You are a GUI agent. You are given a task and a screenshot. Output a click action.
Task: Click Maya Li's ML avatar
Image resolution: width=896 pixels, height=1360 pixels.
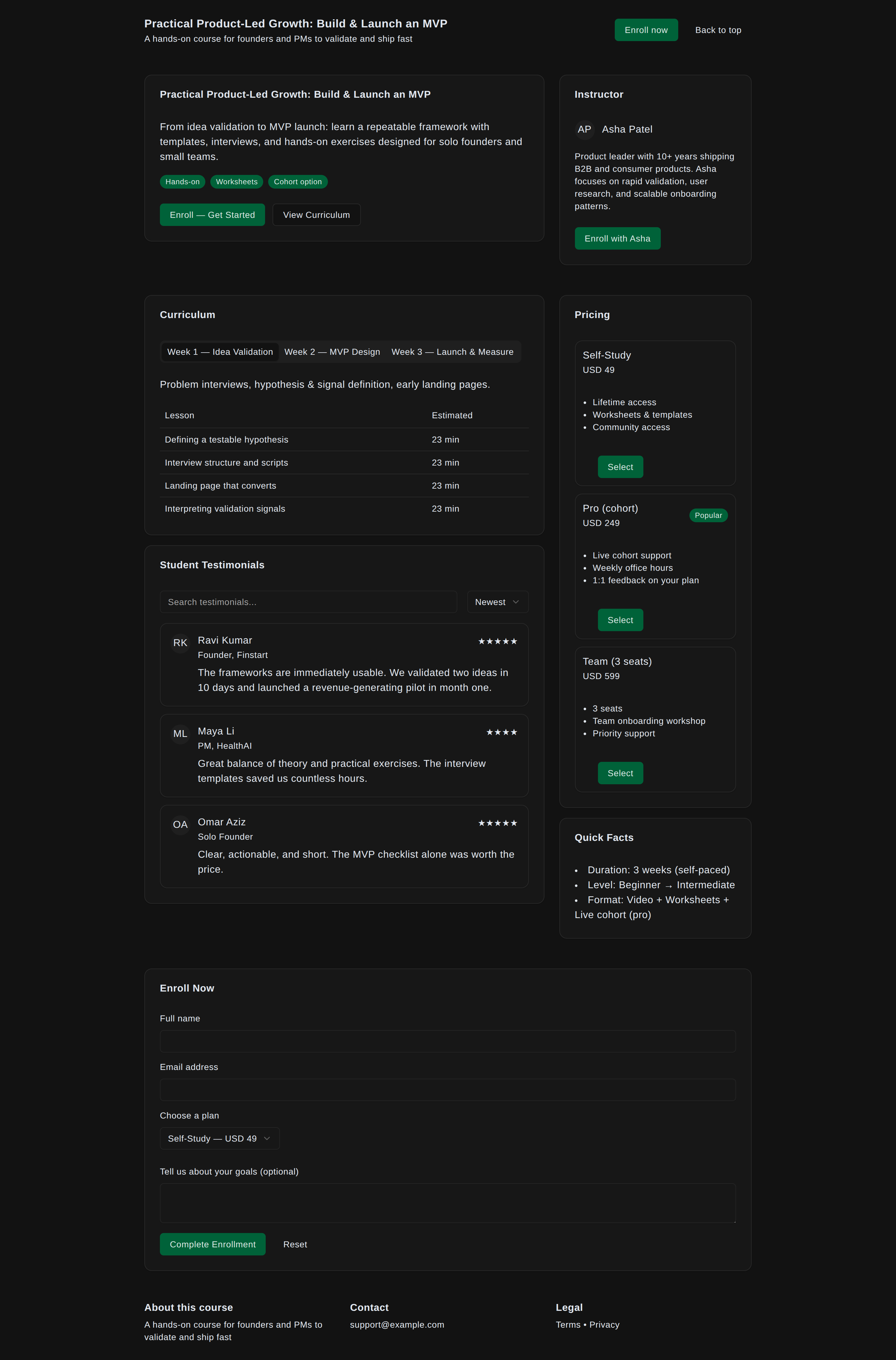(180, 734)
